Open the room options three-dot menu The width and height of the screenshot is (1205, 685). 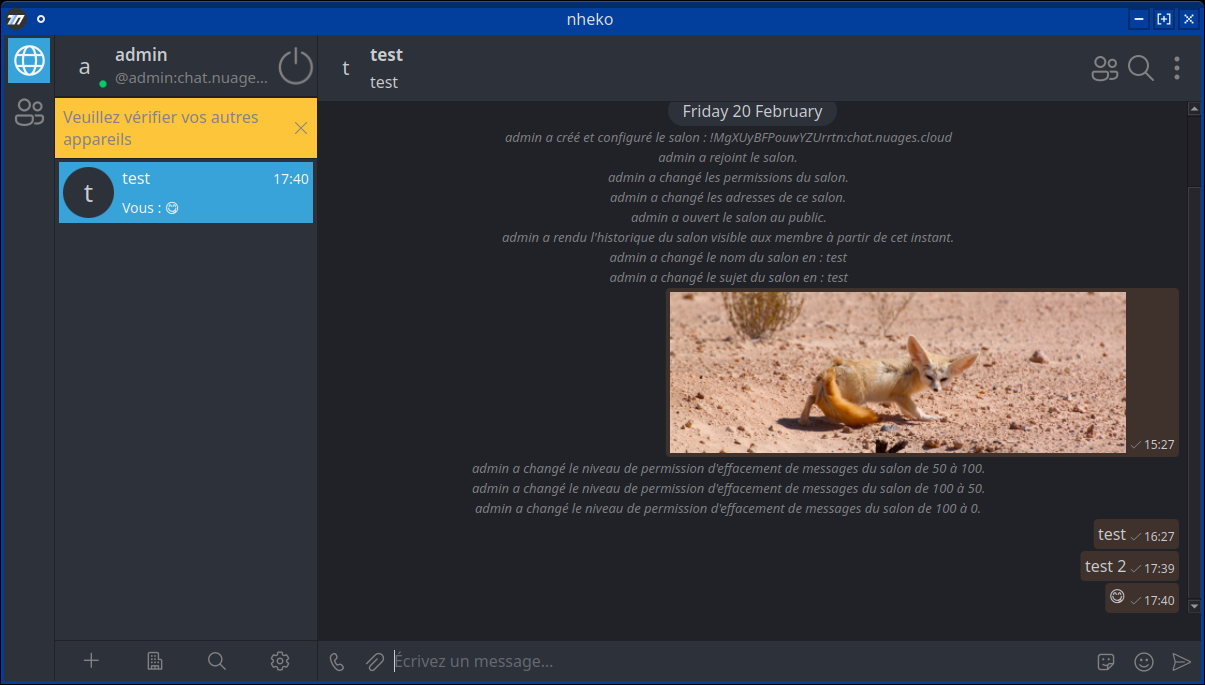[x=1177, y=68]
